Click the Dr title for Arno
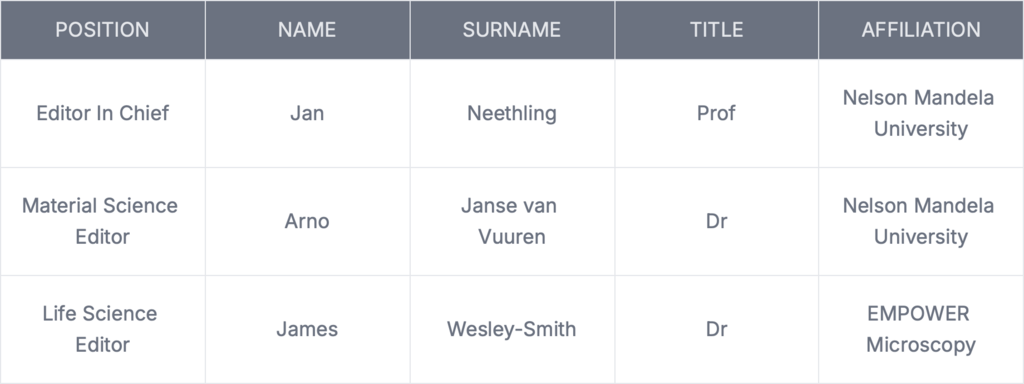1024x384 pixels. pyautogui.click(x=716, y=221)
